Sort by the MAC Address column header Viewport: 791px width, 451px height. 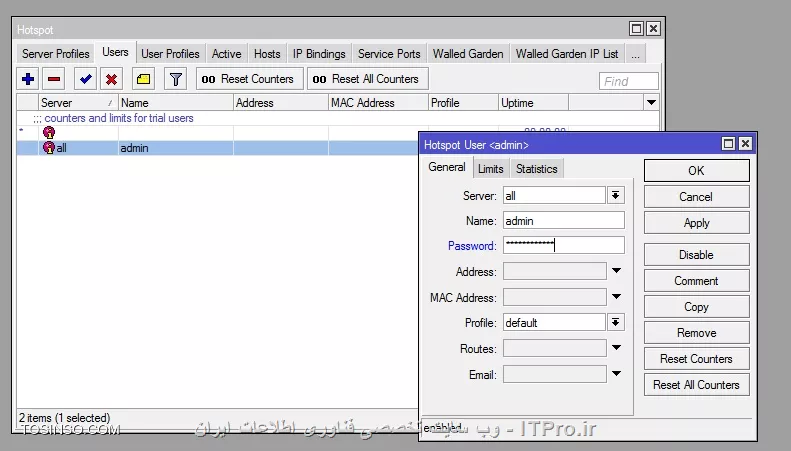point(378,102)
